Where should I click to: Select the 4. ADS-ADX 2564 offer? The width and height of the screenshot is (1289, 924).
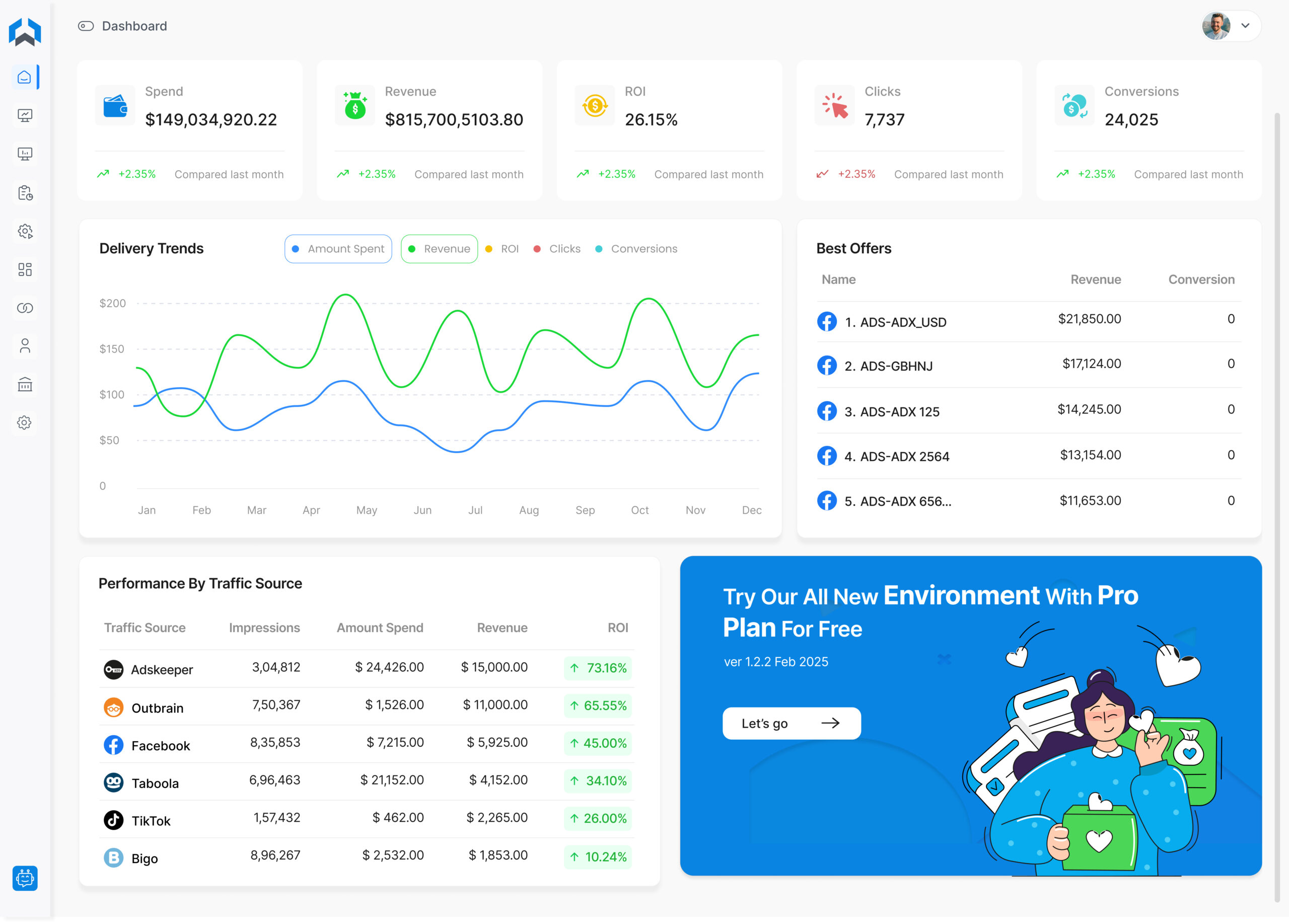click(x=1029, y=456)
